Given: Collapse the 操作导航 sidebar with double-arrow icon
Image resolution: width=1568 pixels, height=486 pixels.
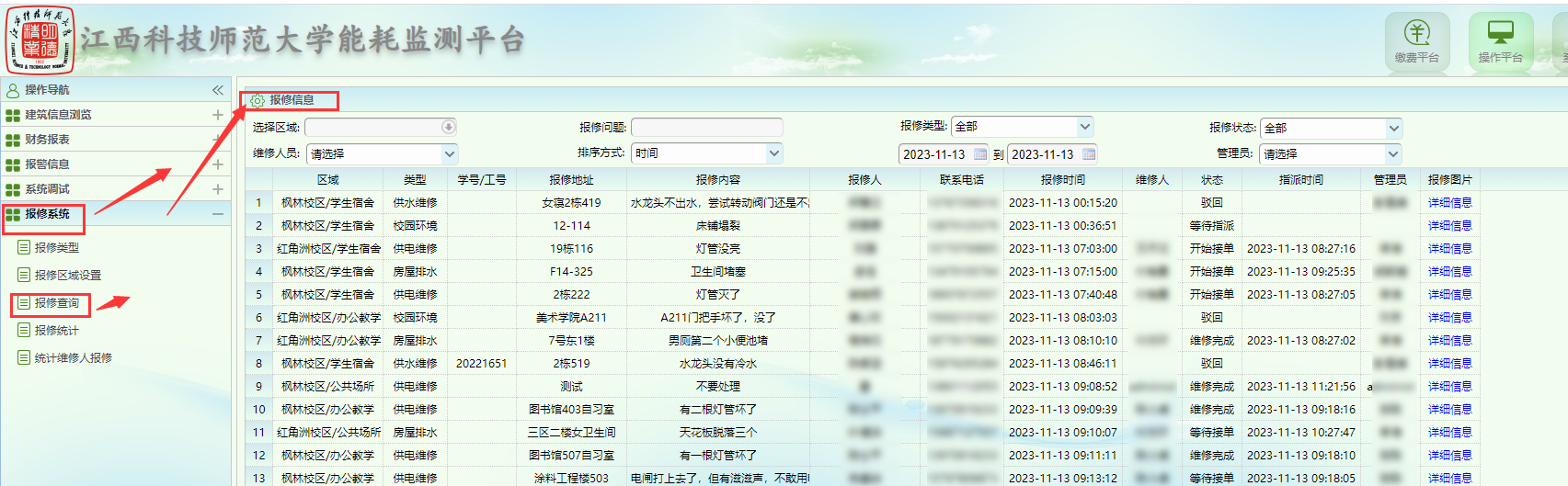Looking at the screenshot, I should point(218,90).
